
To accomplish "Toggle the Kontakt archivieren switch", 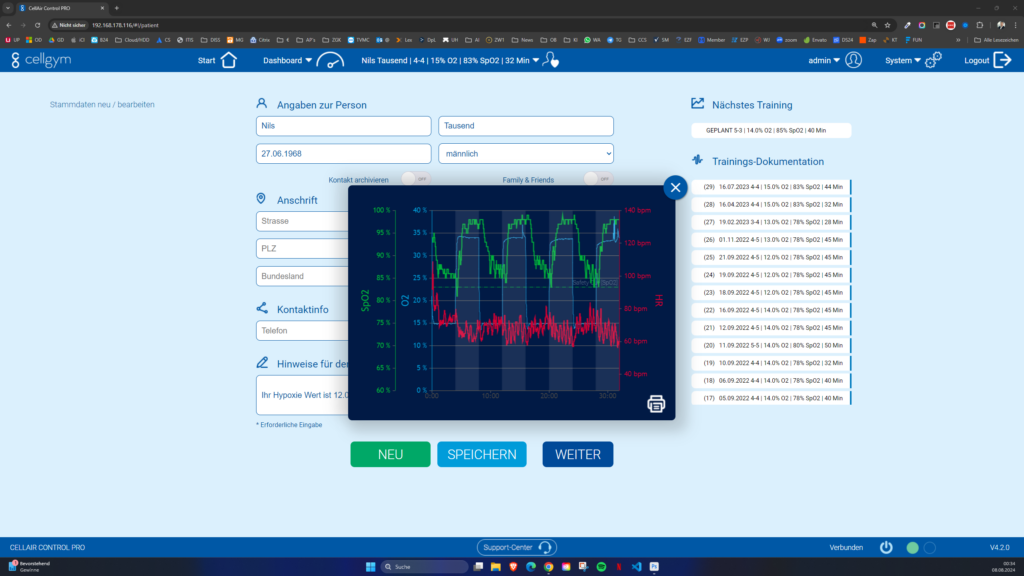I will click(414, 179).
